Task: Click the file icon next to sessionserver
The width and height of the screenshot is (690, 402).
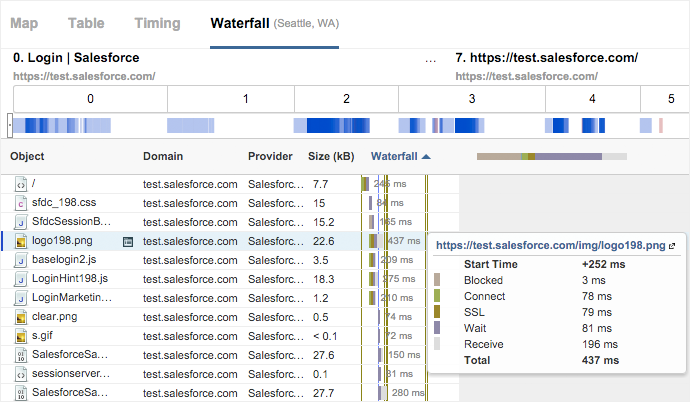Action: (x=20, y=374)
